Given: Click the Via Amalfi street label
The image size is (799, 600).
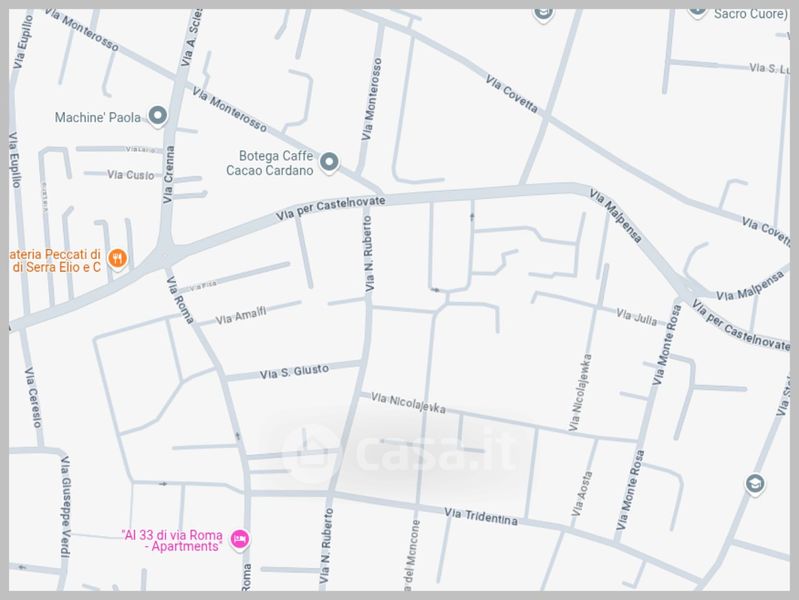Looking at the screenshot, I should (x=241, y=316).
